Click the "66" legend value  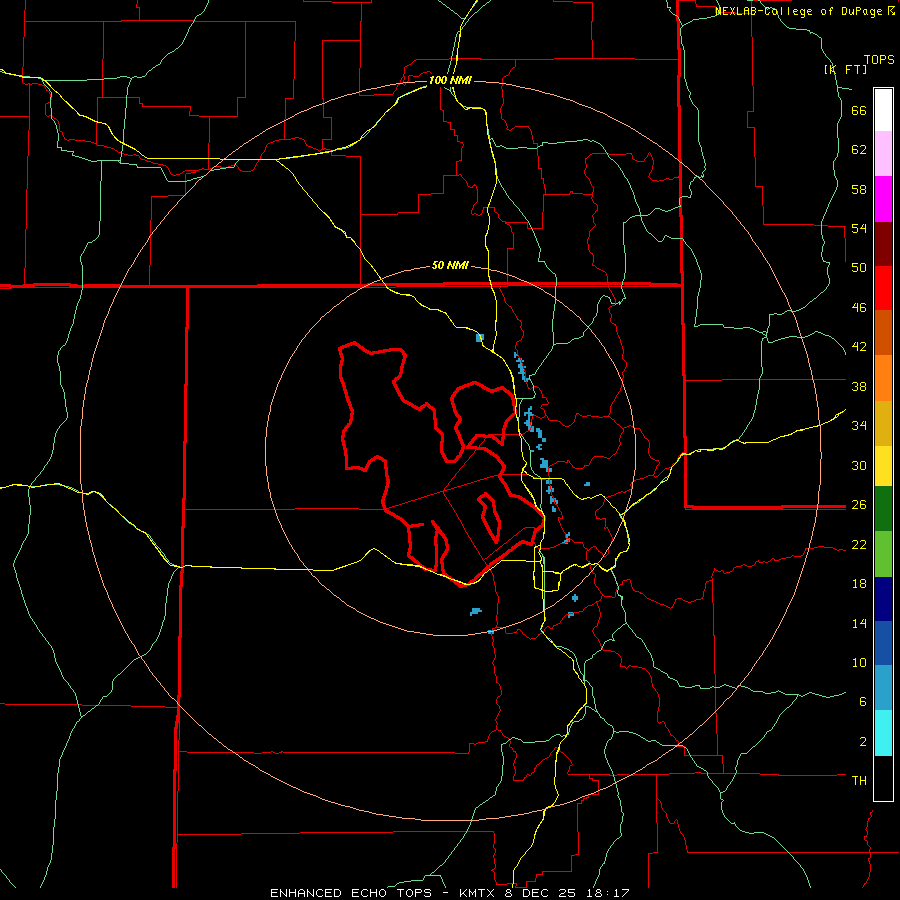coord(859,110)
